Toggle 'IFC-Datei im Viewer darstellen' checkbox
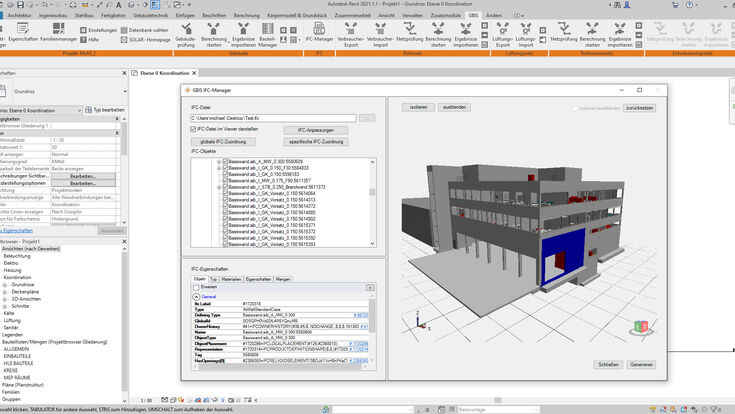The width and height of the screenshot is (735, 414). tap(193, 129)
